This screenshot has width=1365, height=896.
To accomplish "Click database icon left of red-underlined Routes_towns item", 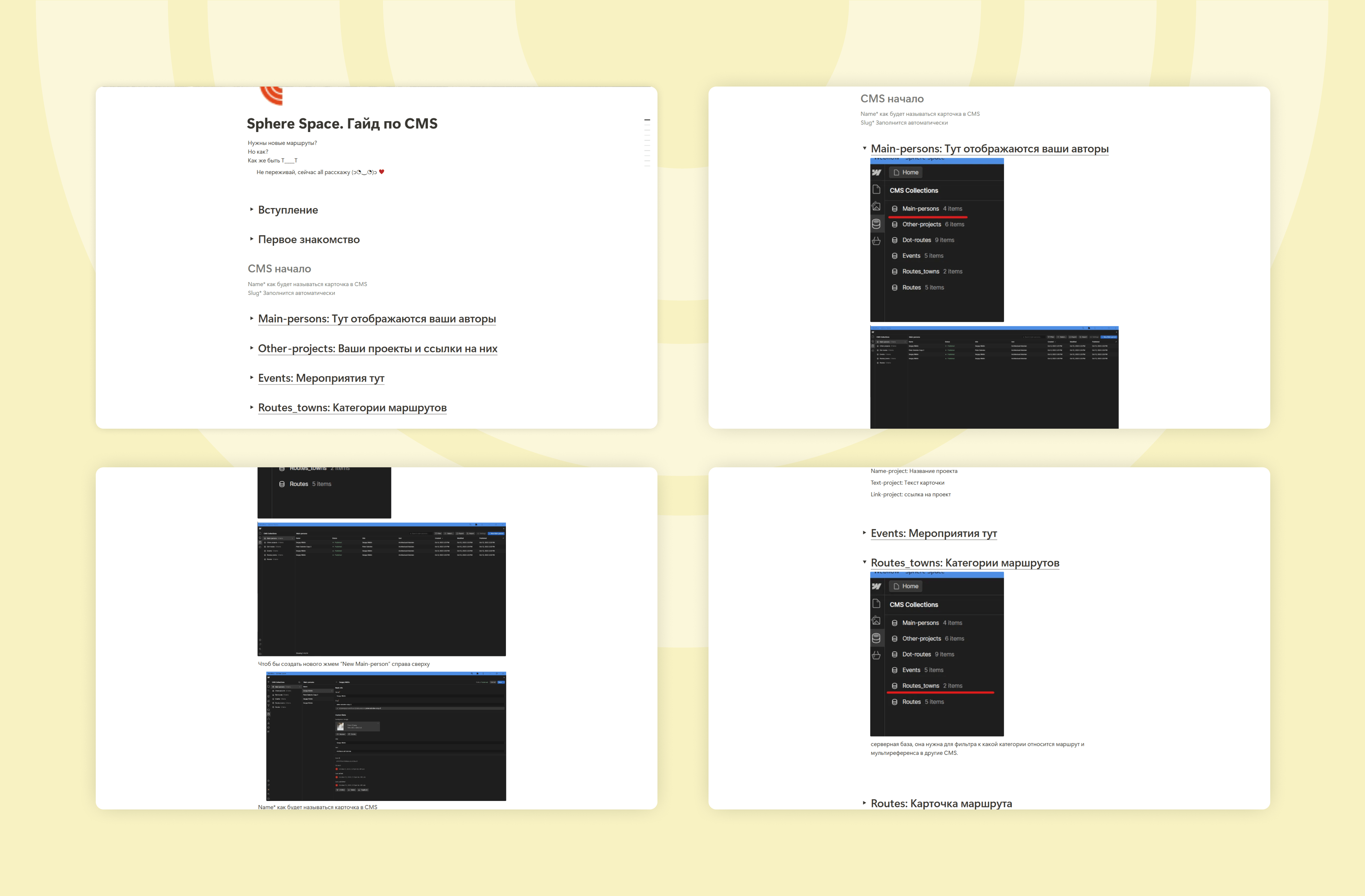I will pyautogui.click(x=895, y=686).
